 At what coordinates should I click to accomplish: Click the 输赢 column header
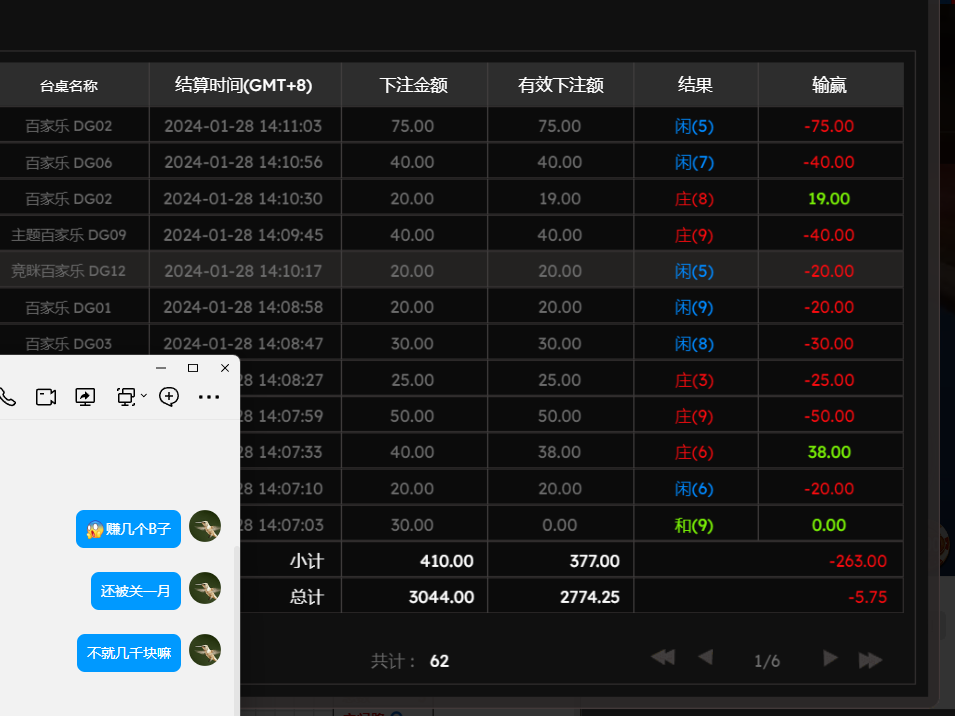point(829,85)
